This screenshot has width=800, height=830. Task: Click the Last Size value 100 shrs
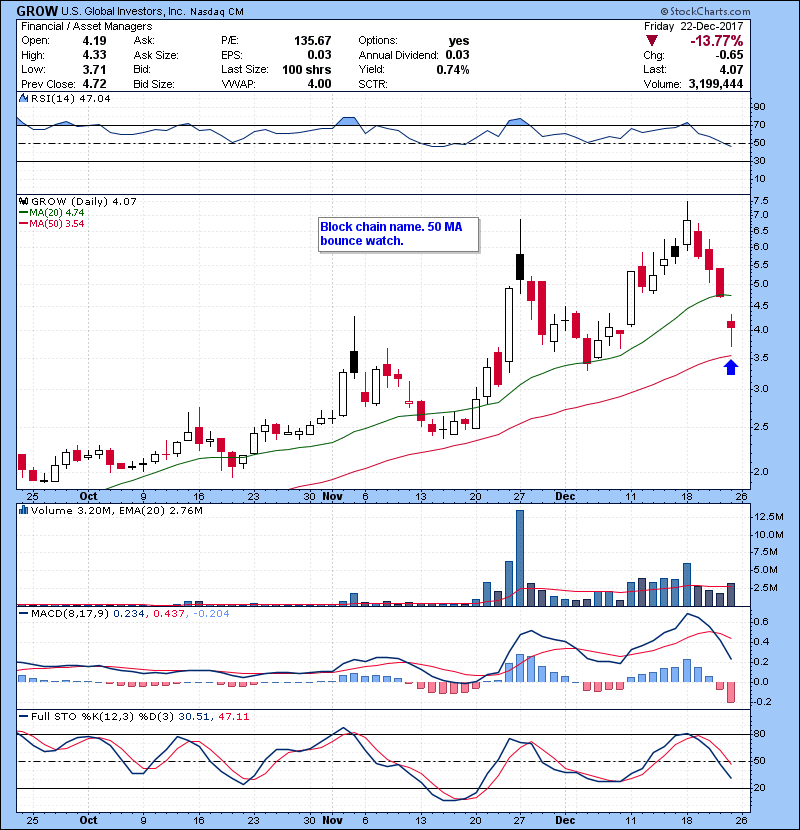click(307, 69)
